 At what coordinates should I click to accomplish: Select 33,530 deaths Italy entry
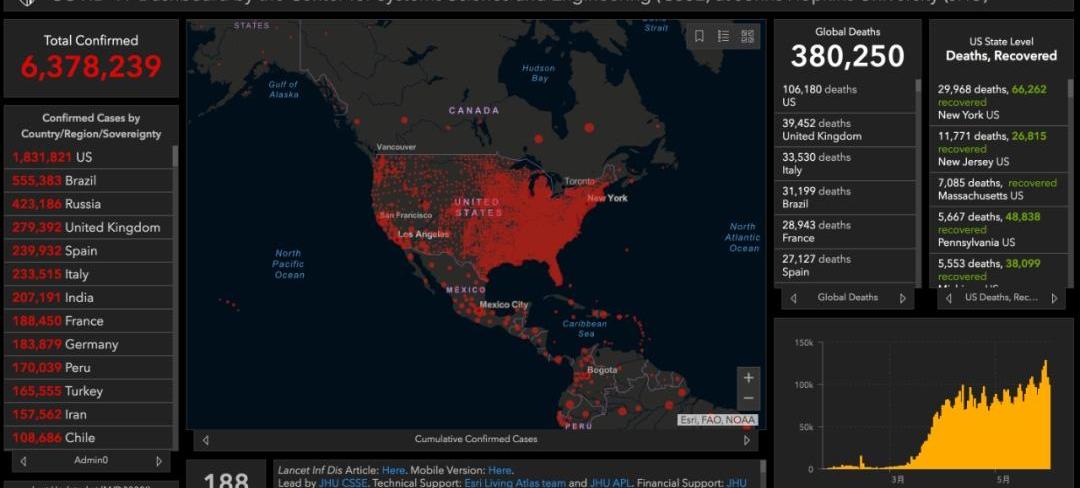(847, 163)
